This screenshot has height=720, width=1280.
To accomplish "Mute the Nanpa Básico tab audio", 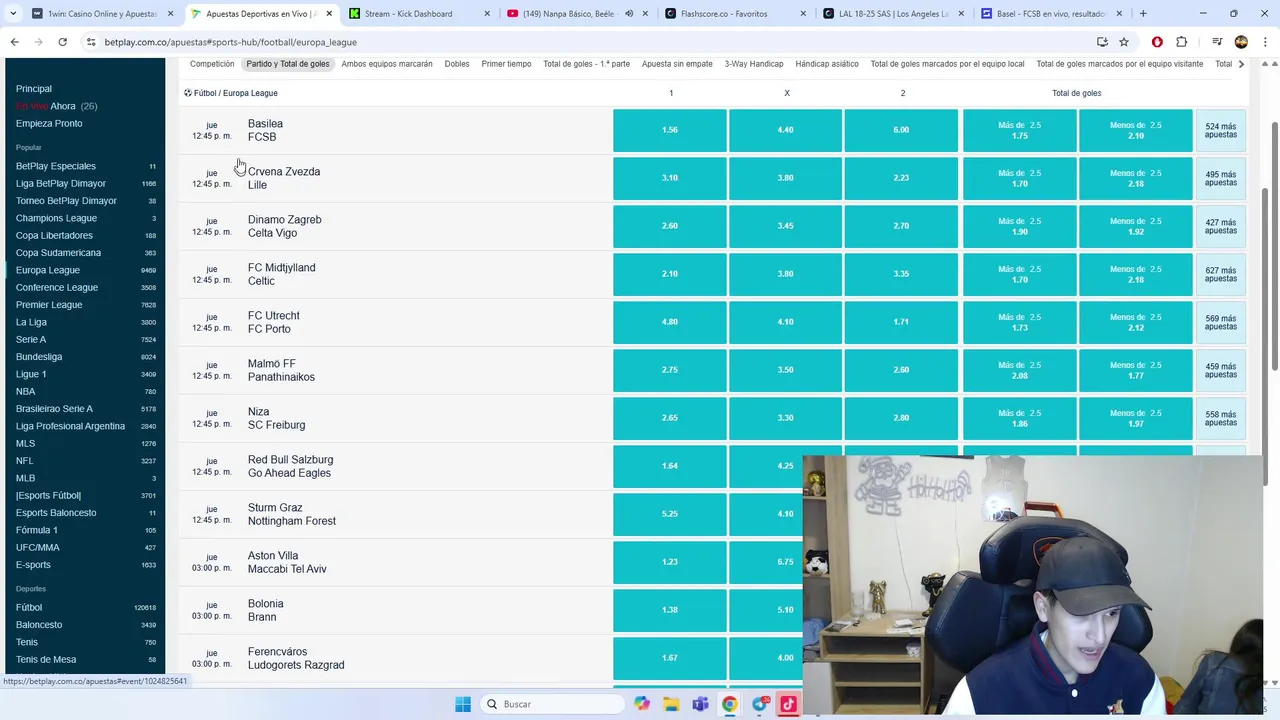I will click(x=629, y=14).
